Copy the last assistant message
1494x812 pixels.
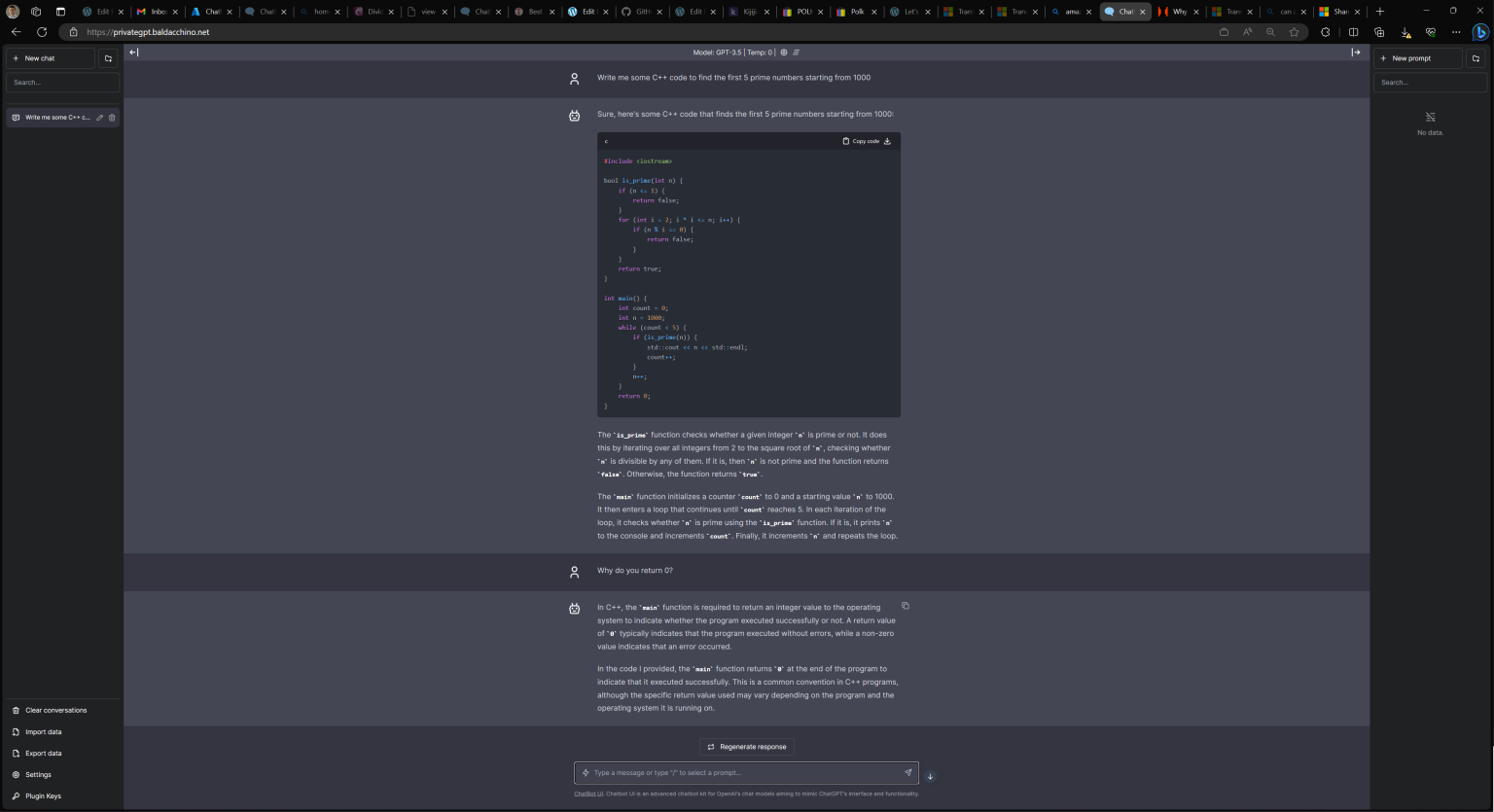(x=905, y=606)
